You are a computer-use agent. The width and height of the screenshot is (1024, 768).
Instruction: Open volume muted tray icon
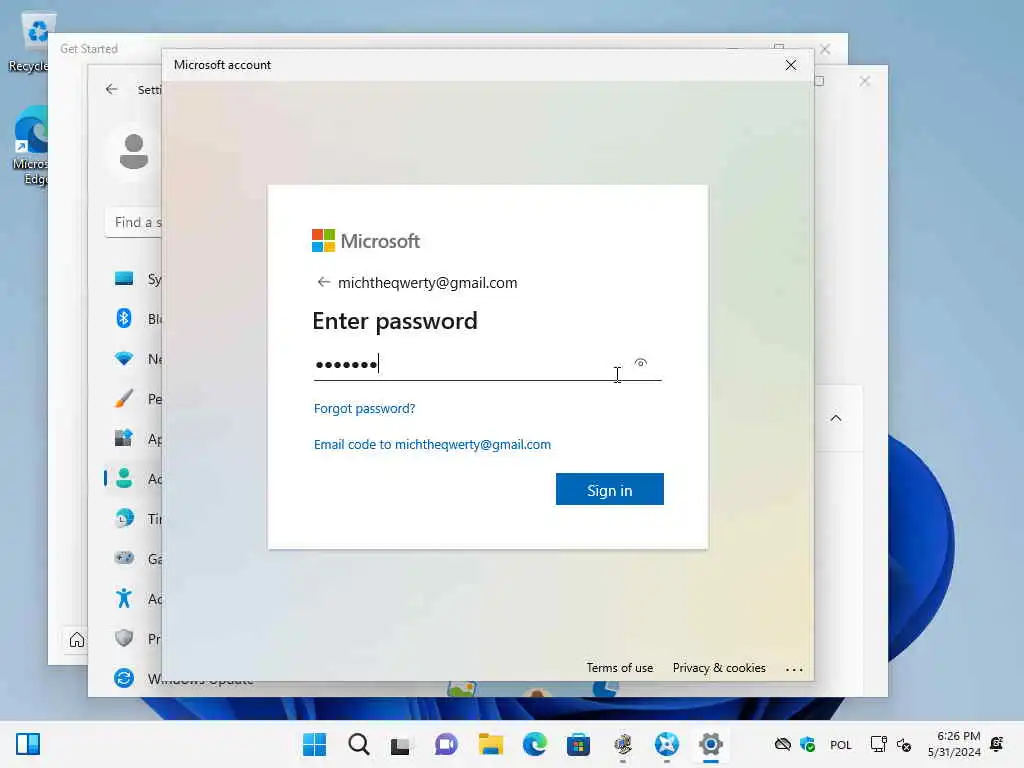pos(904,744)
